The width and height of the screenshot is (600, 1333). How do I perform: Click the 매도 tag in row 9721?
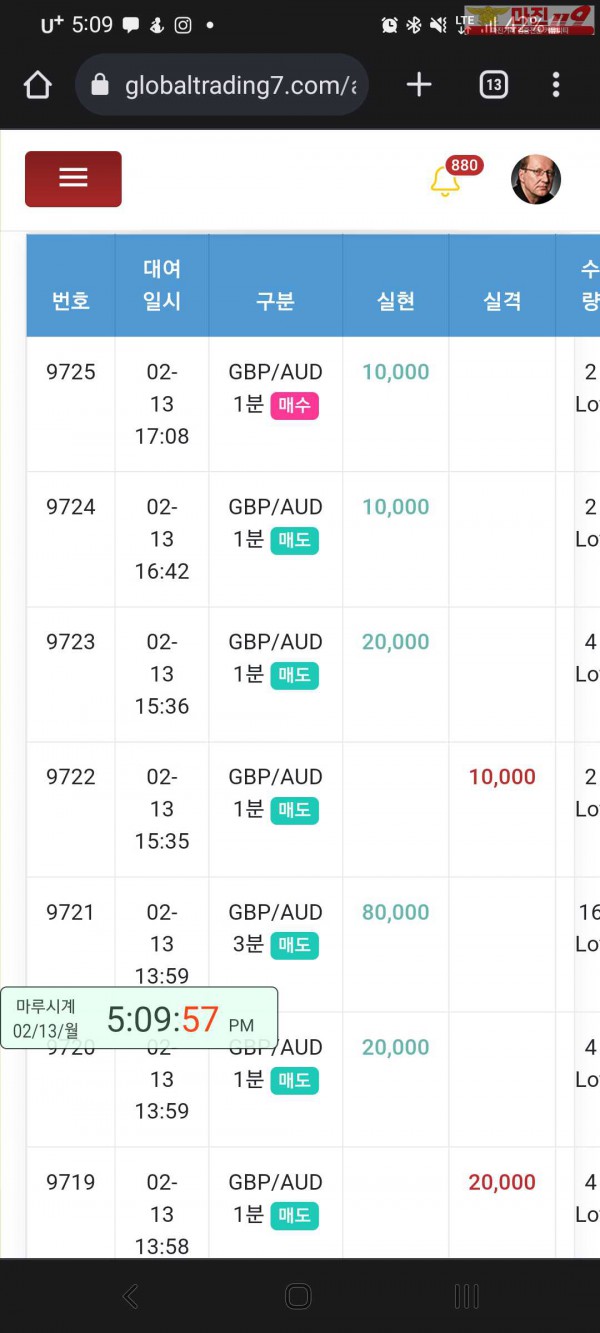pos(294,946)
